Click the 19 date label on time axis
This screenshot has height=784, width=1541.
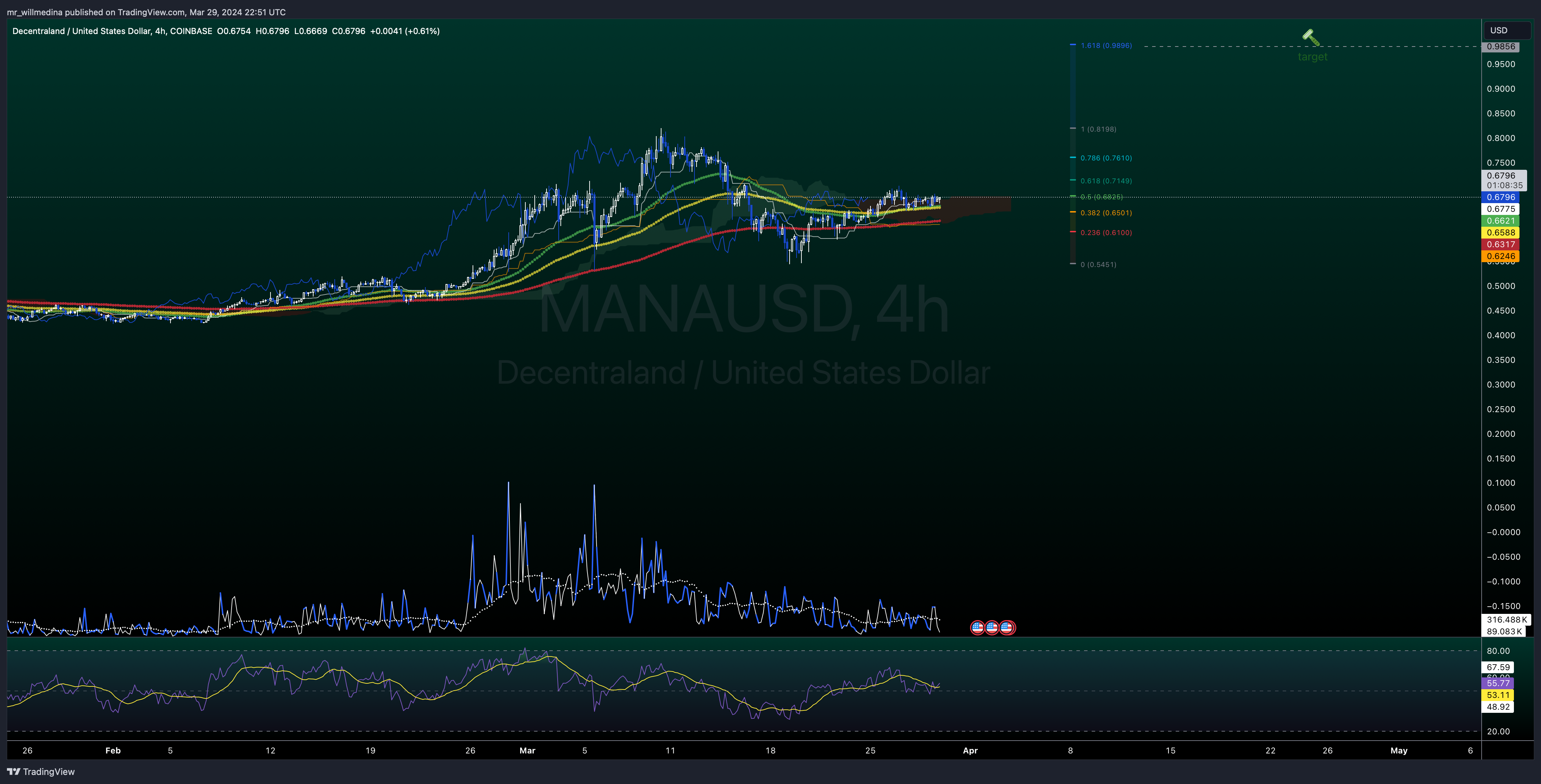[370, 751]
